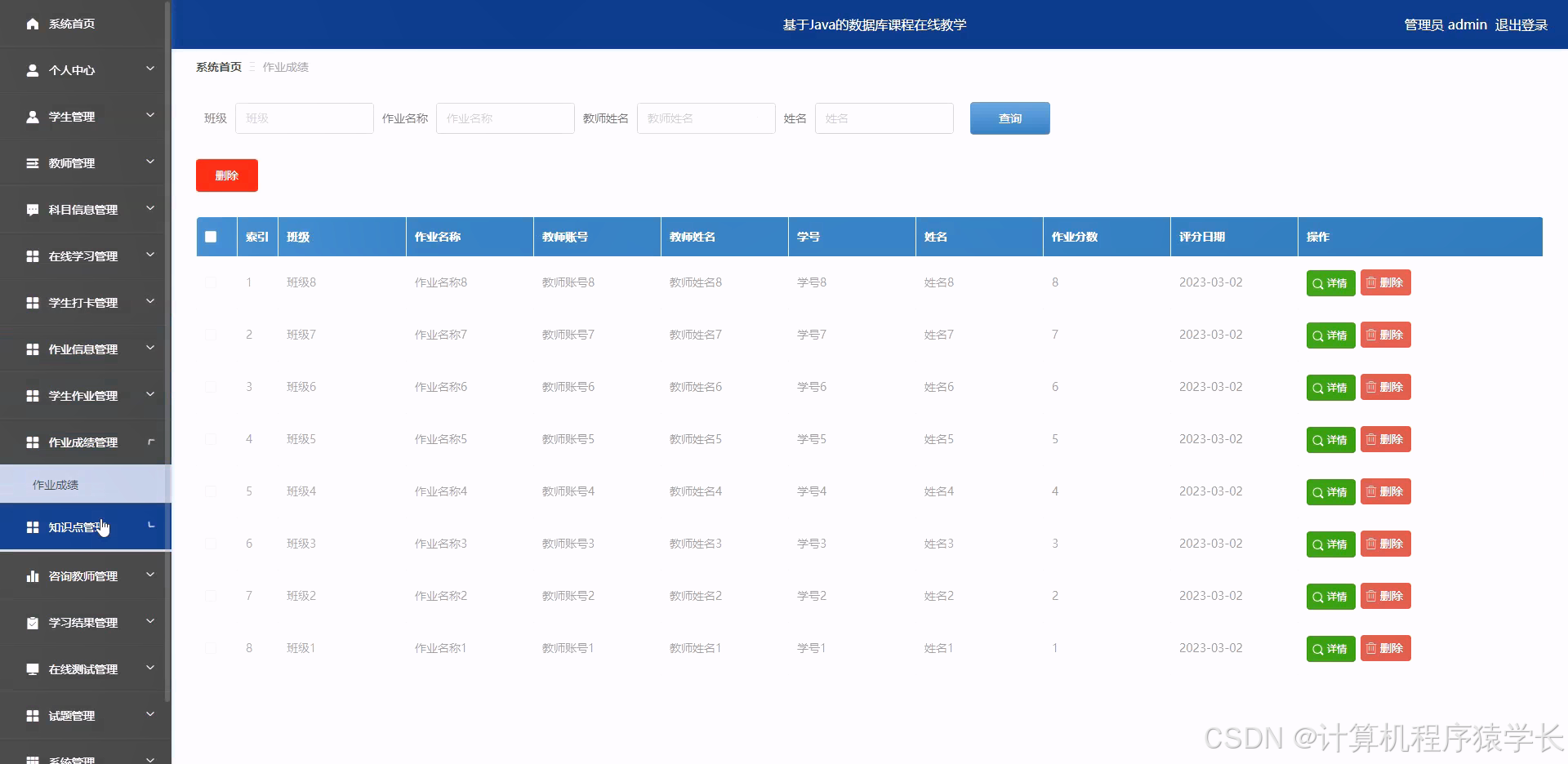Click the grid icon for 学生打卡管理
The height and width of the screenshot is (764, 1568).
point(33,303)
